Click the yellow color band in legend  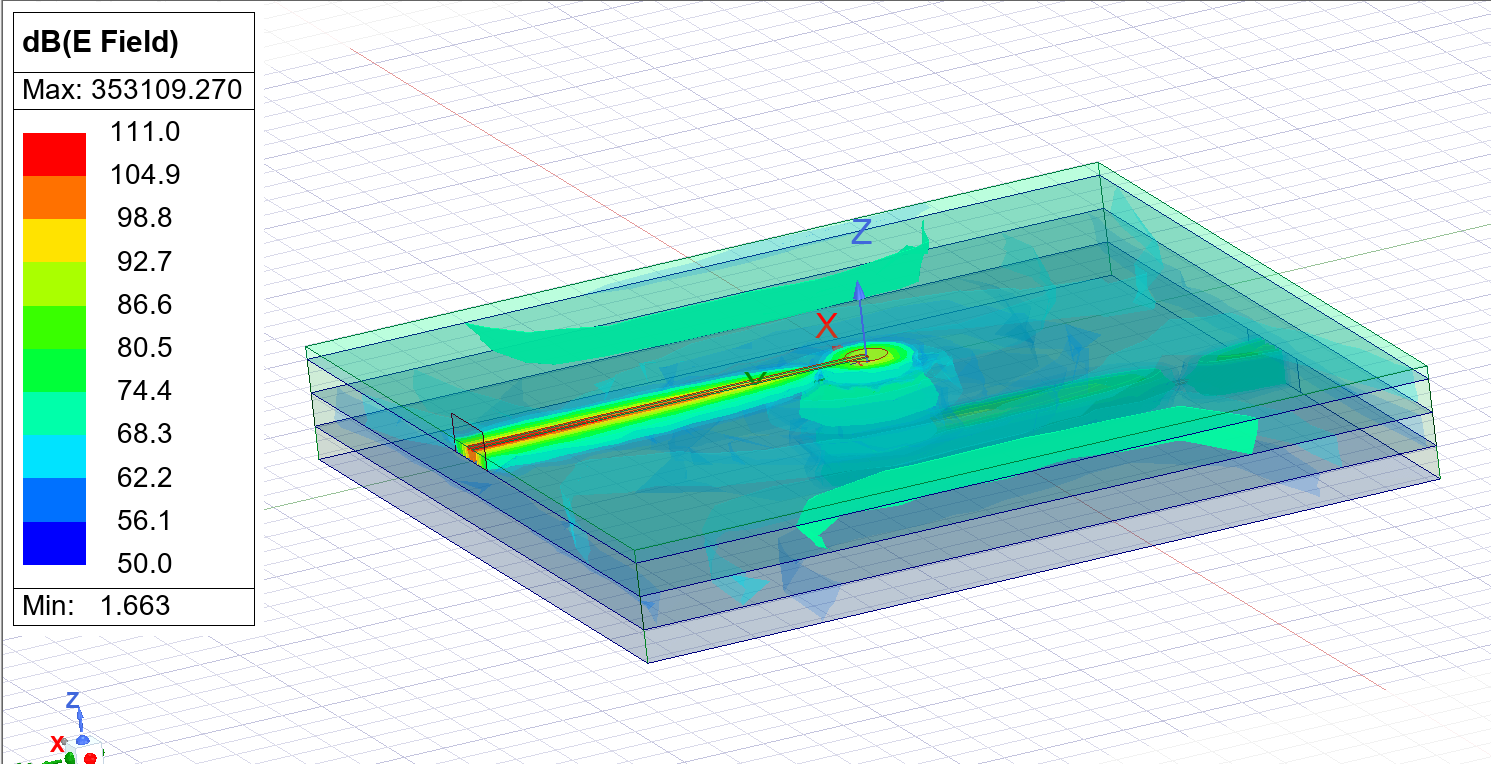pos(55,241)
